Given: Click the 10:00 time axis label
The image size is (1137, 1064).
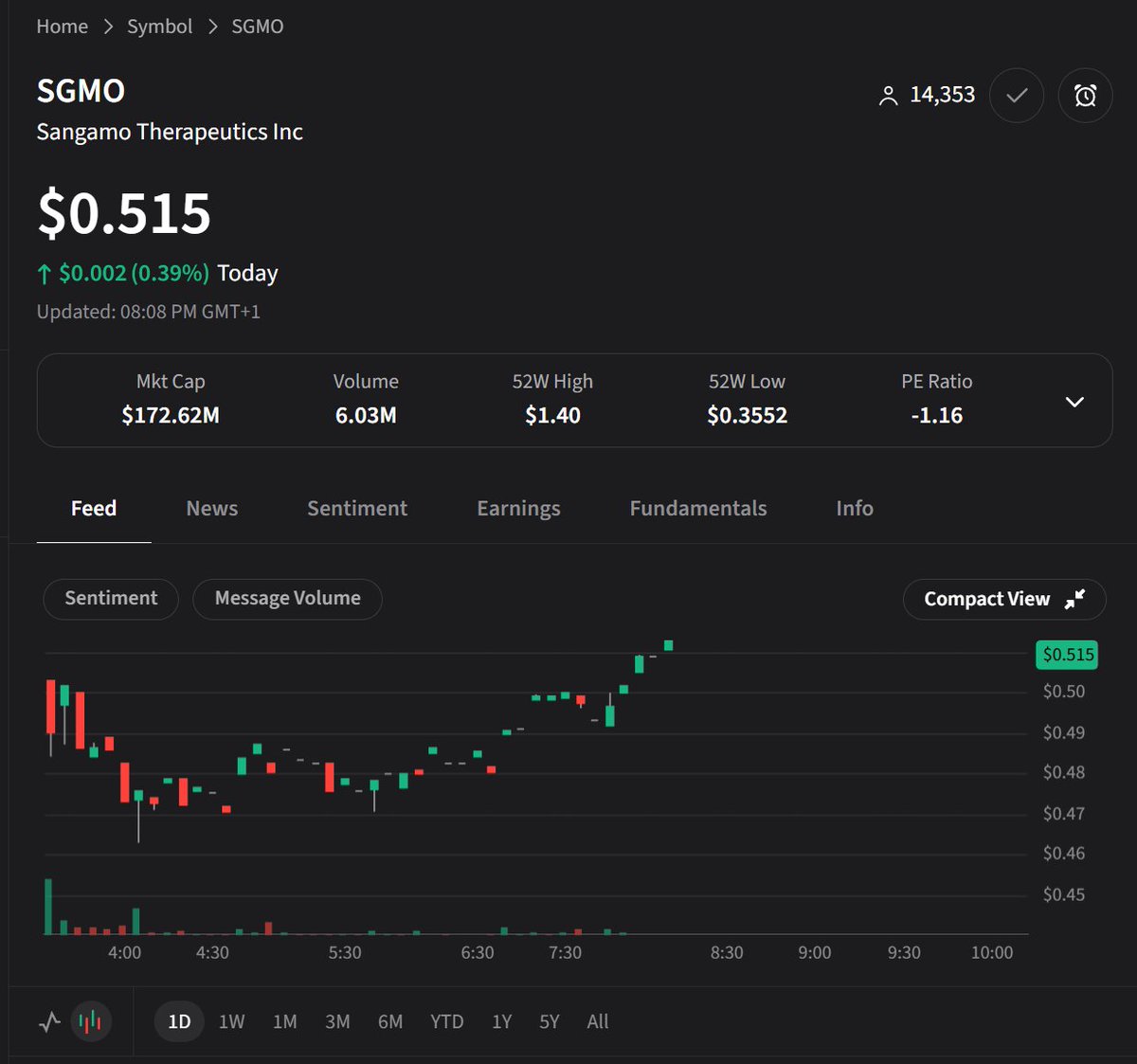Looking at the screenshot, I should point(992,952).
